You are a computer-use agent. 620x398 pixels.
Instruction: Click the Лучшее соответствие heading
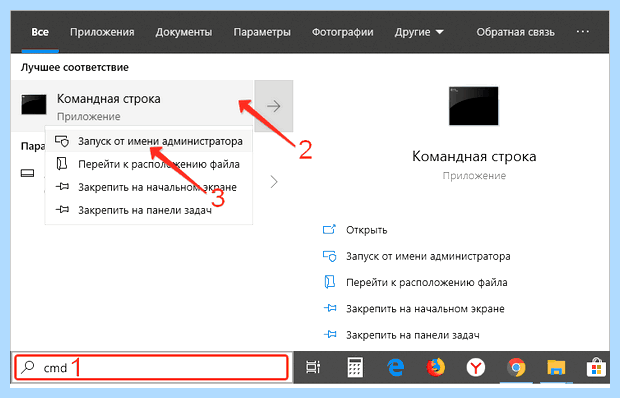75,67
